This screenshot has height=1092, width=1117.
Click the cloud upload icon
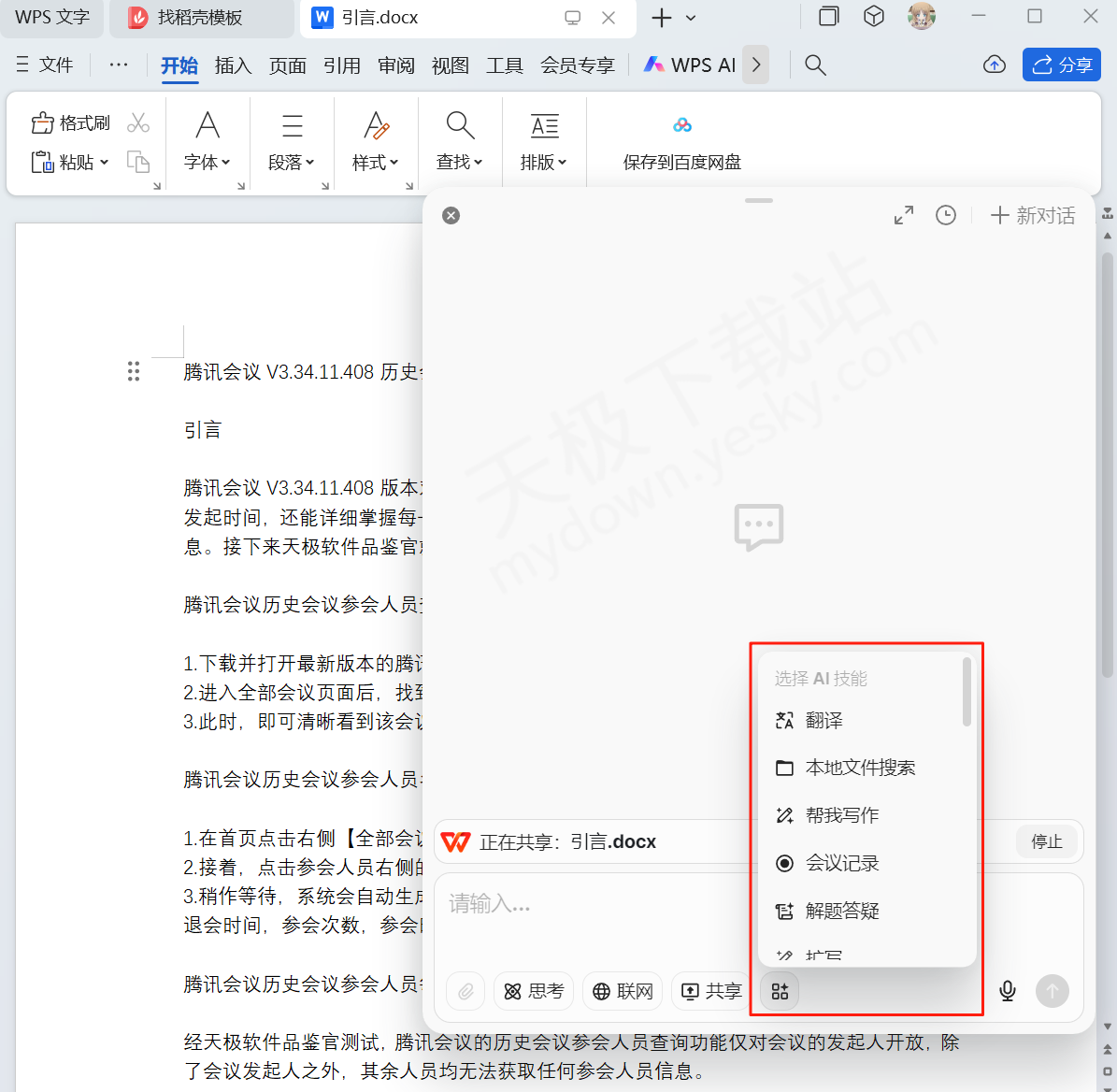click(x=995, y=65)
